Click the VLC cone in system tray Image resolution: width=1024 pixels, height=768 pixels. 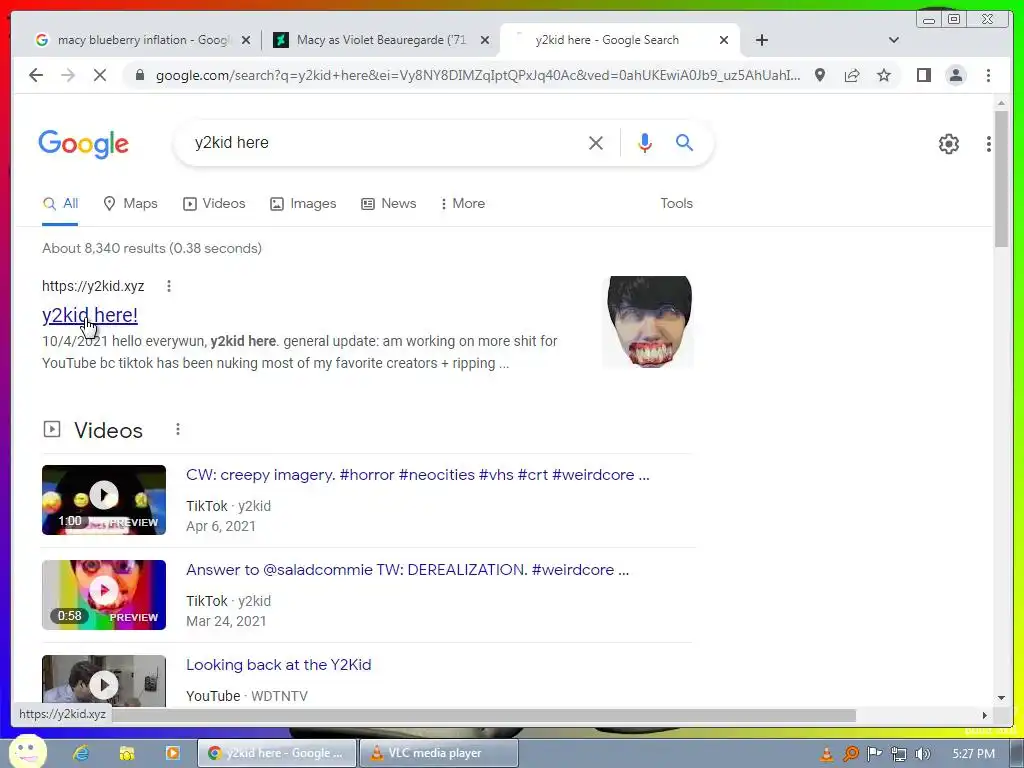[826, 754]
